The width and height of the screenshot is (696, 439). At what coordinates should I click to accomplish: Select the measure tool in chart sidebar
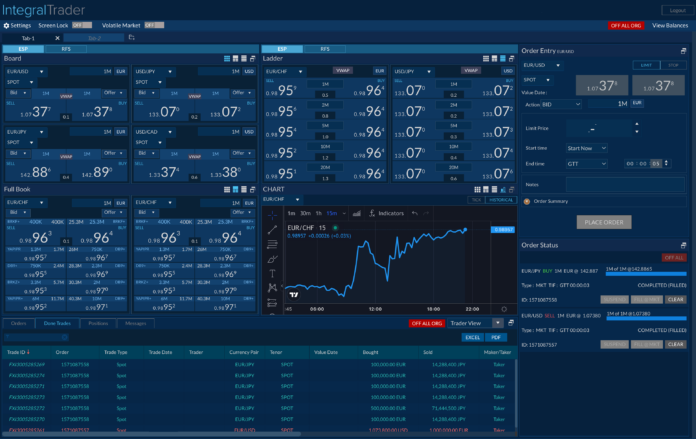(272, 303)
